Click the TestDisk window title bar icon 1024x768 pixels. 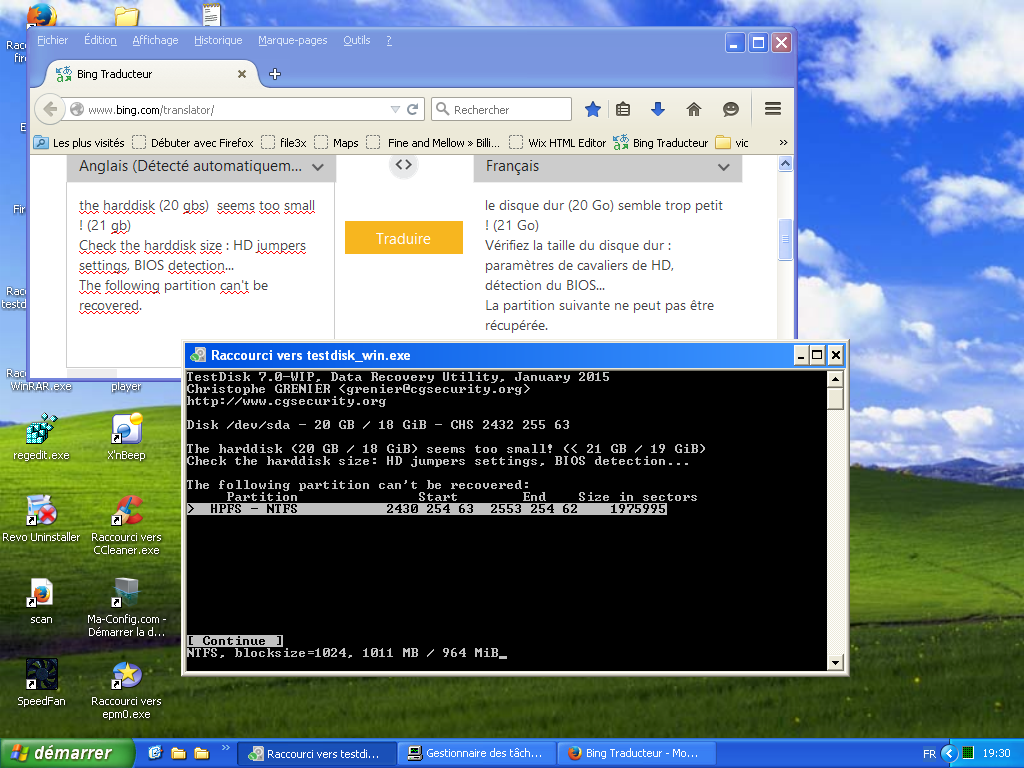click(x=198, y=355)
